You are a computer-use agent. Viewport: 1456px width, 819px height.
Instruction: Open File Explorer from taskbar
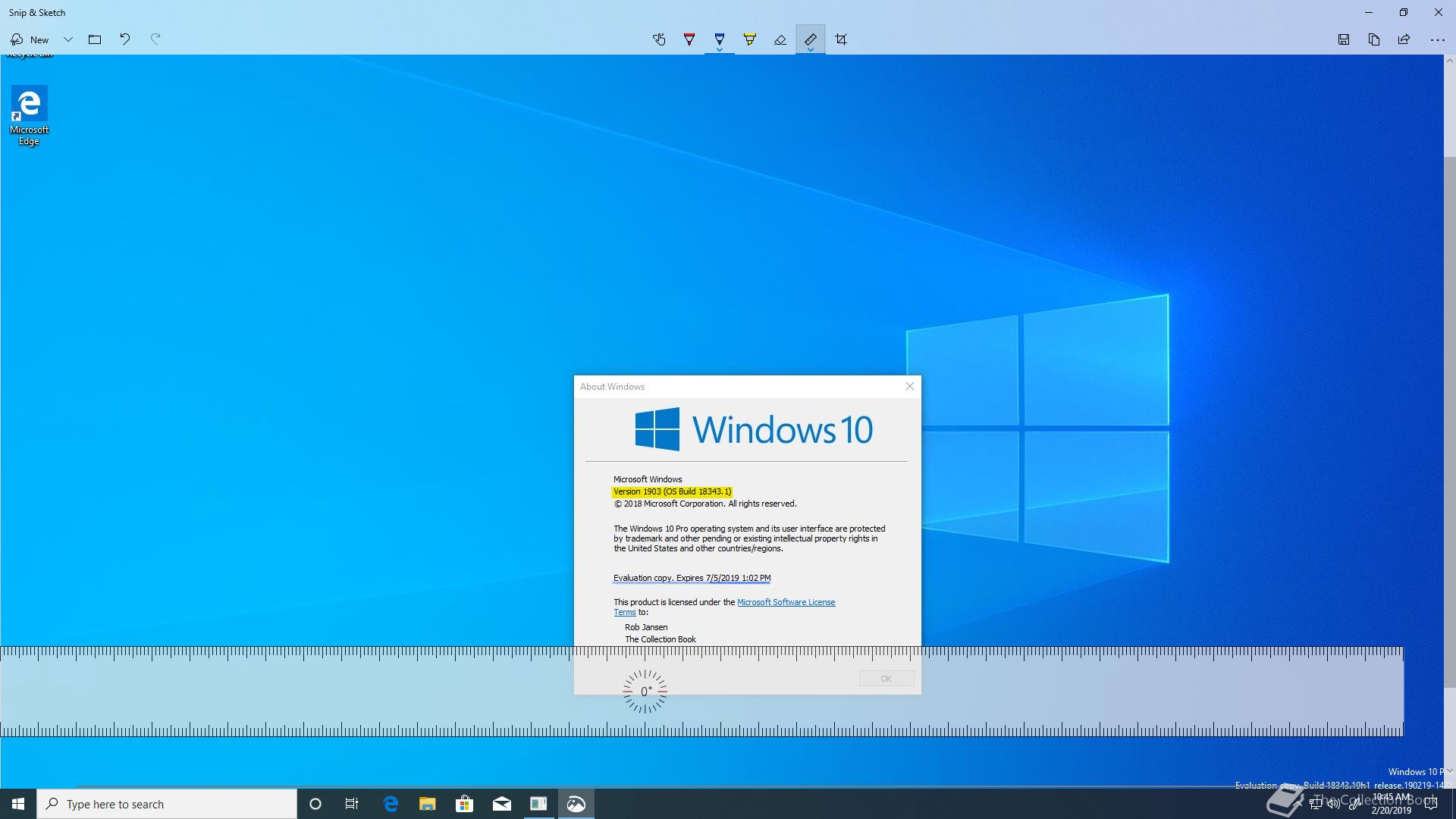coord(428,804)
